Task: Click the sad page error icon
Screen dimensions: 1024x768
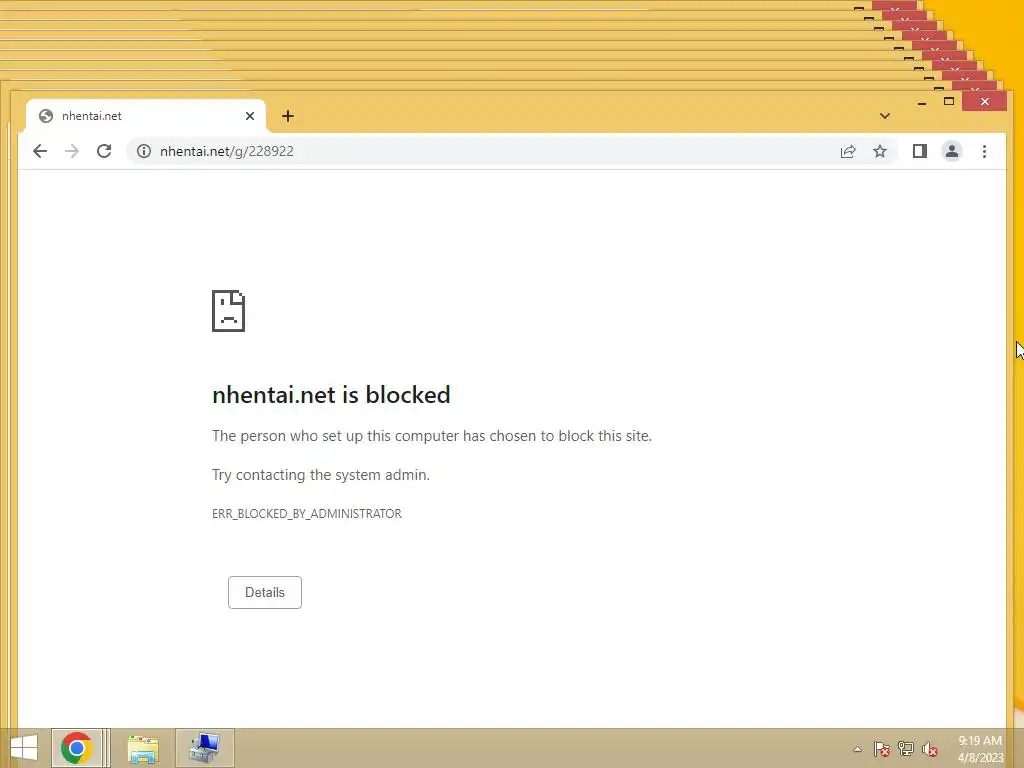Action: (x=229, y=311)
